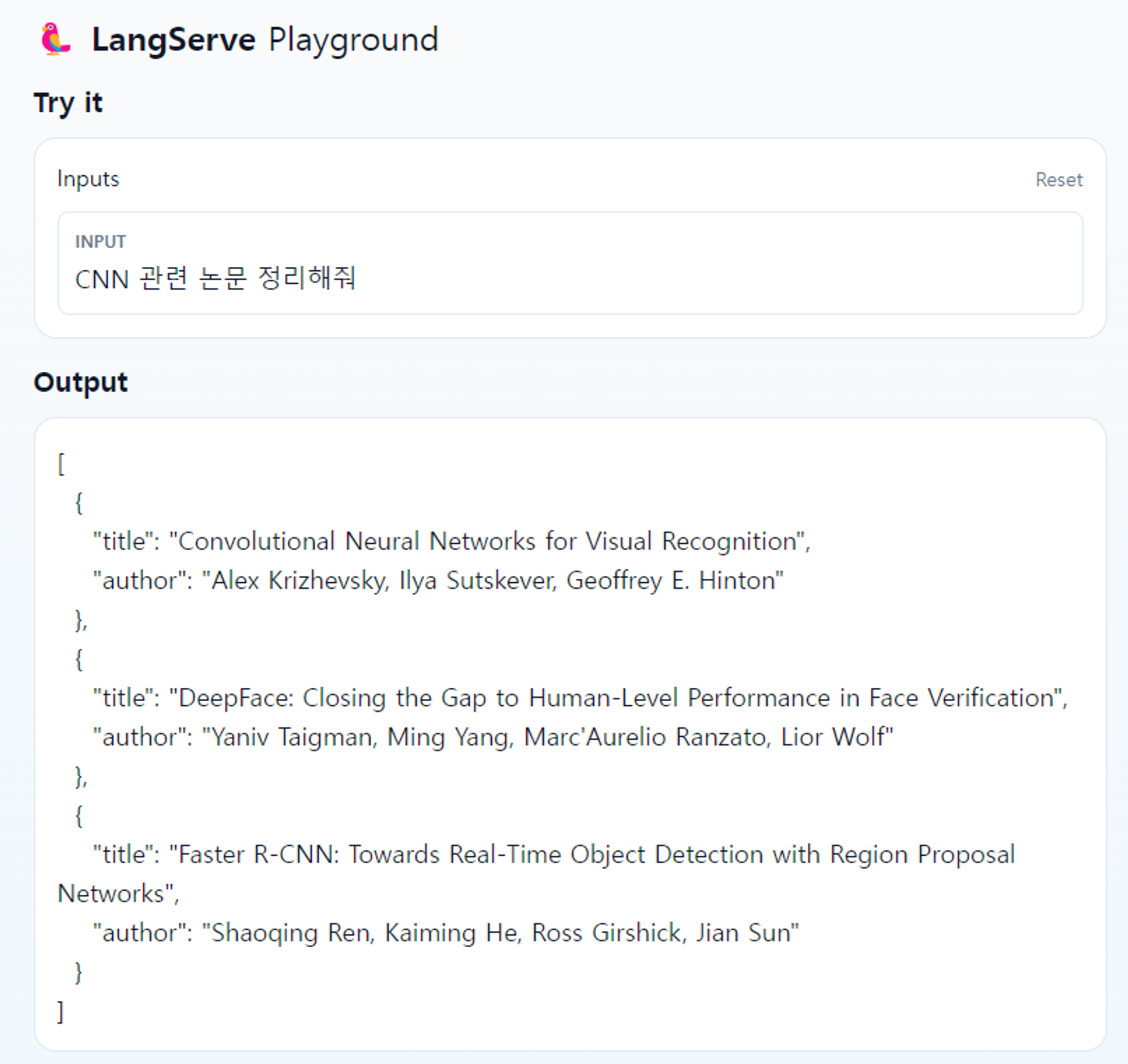Click the LangServe parrot logo icon
1128x1064 pixels.
coord(55,39)
